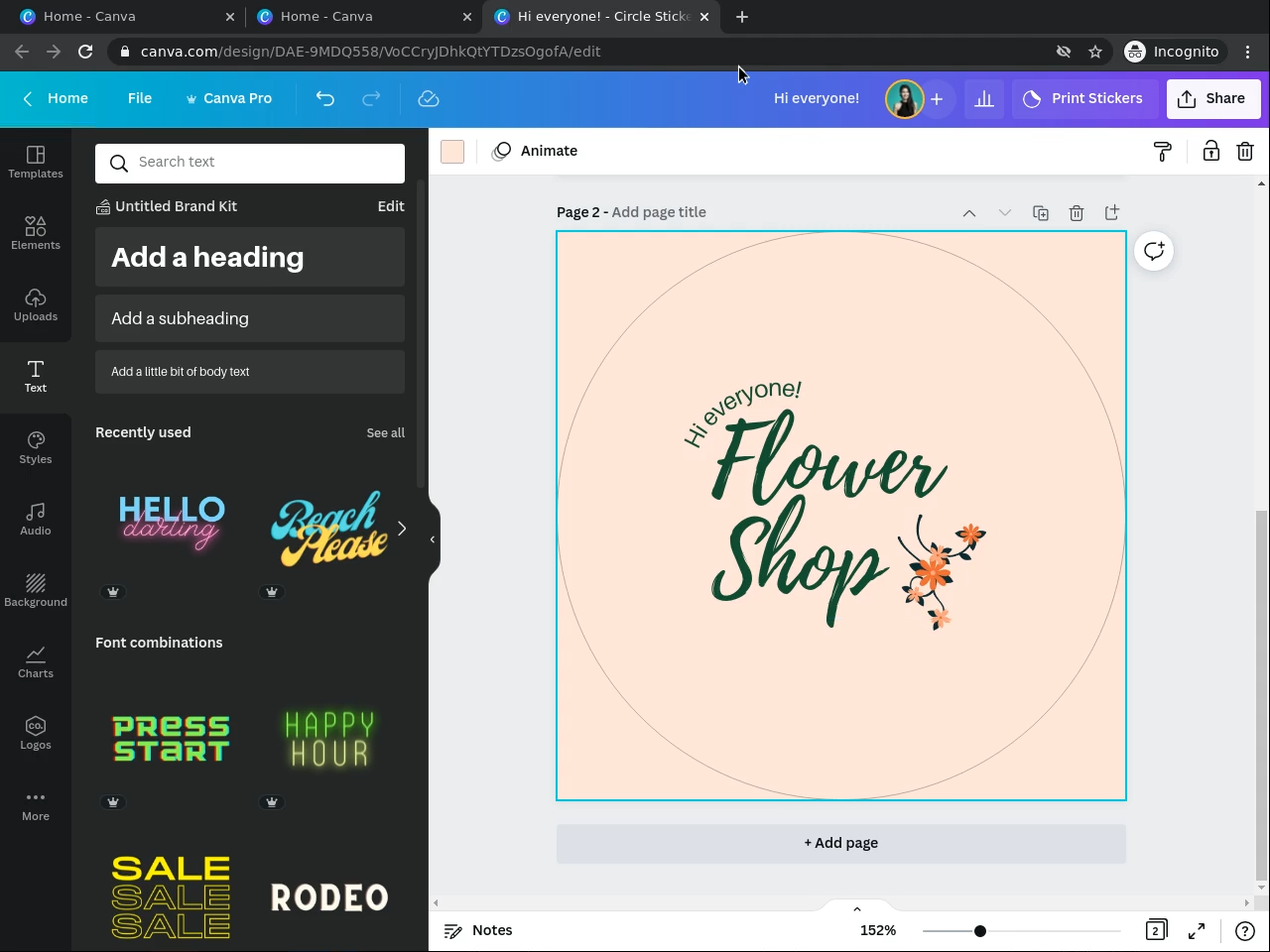Open the Audio panel

click(x=36, y=519)
